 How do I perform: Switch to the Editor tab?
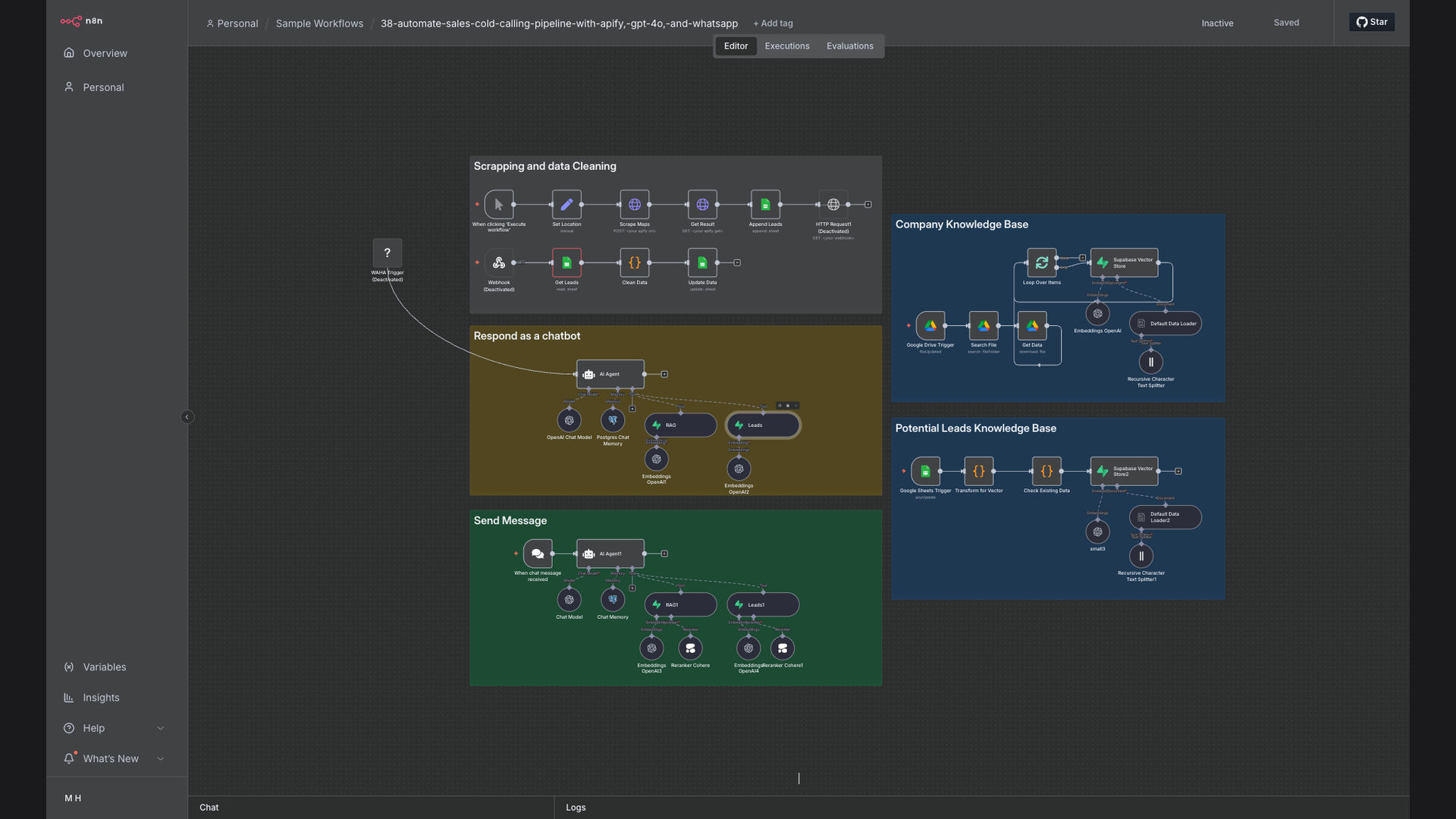pyautogui.click(x=736, y=46)
